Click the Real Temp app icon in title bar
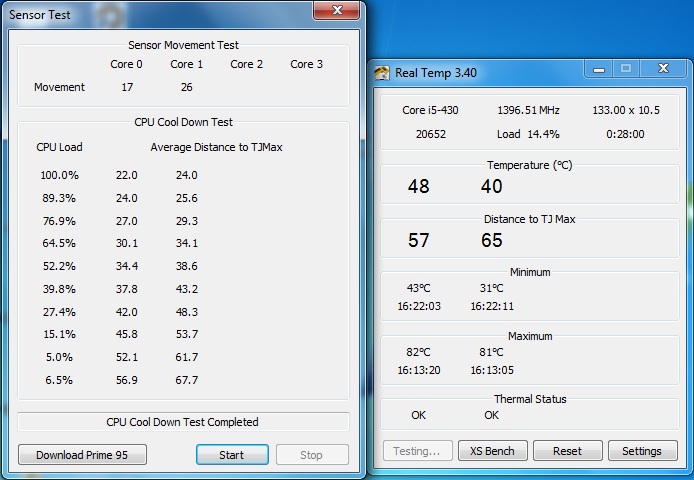 pos(382,73)
